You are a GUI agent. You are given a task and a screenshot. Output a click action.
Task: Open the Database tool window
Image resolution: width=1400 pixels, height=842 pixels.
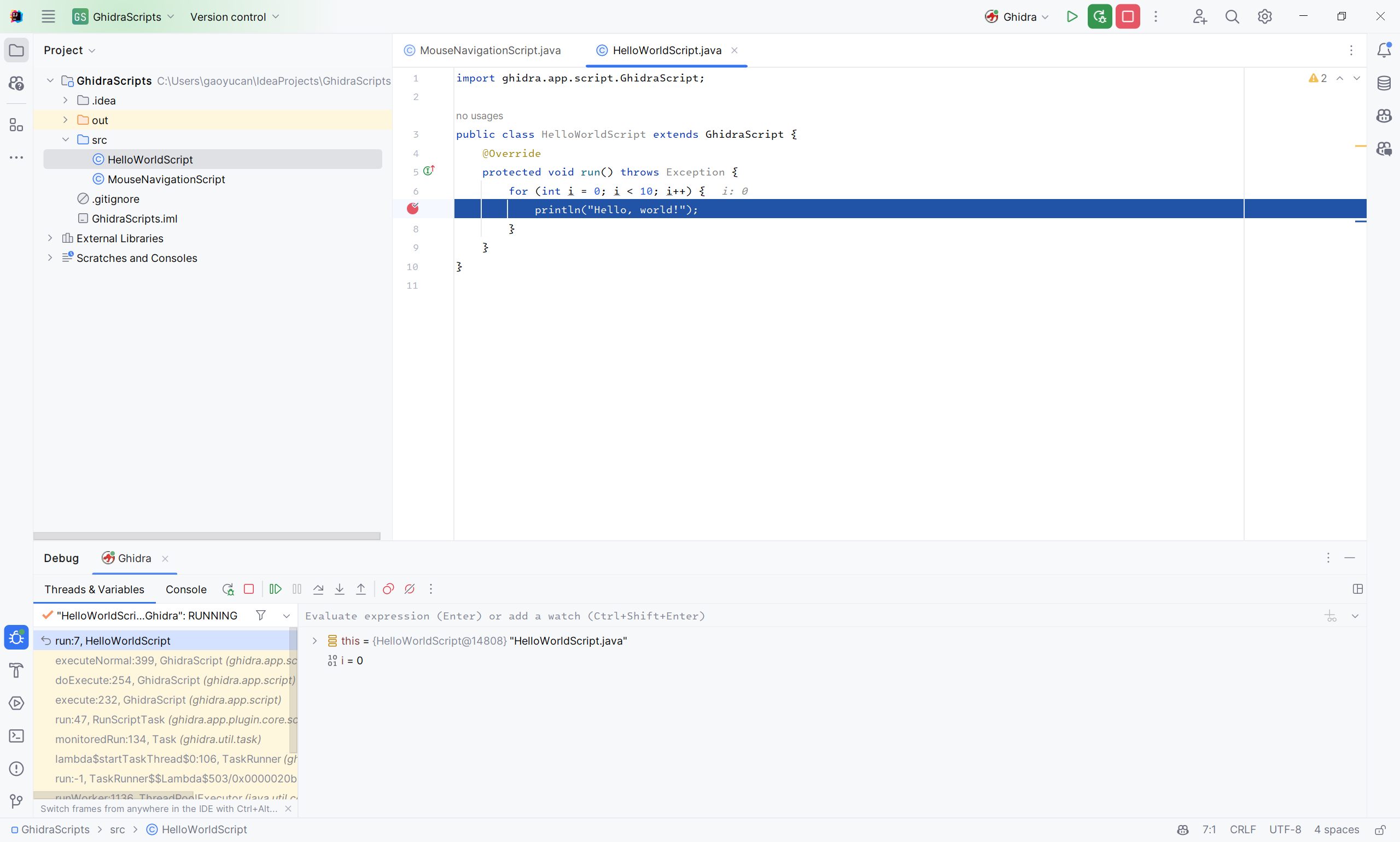click(1384, 83)
